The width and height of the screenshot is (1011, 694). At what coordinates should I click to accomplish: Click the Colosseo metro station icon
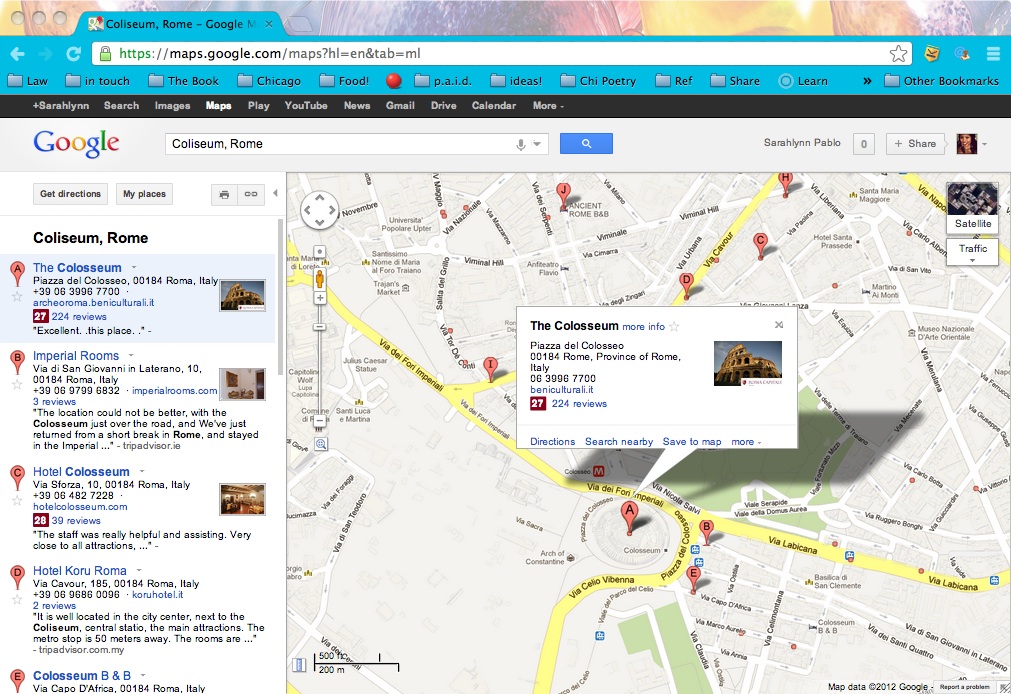click(x=598, y=471)
